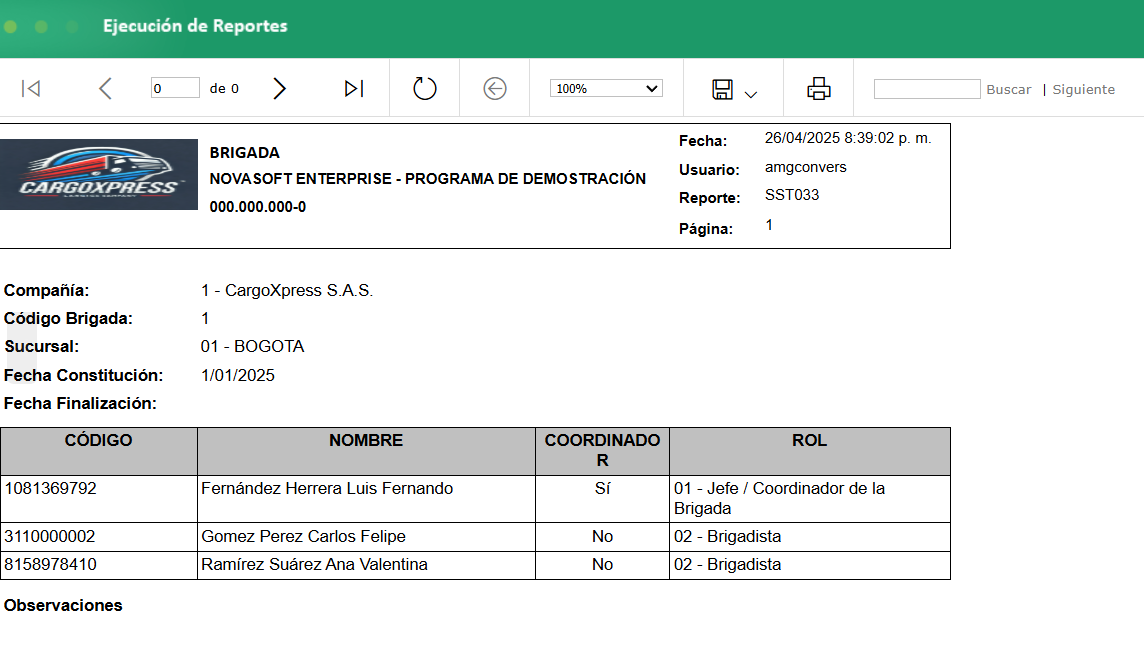Viewport: 1144px width, 661px height.
Task: Click the CargoXpress company logo
Action: tap(98, 173)
